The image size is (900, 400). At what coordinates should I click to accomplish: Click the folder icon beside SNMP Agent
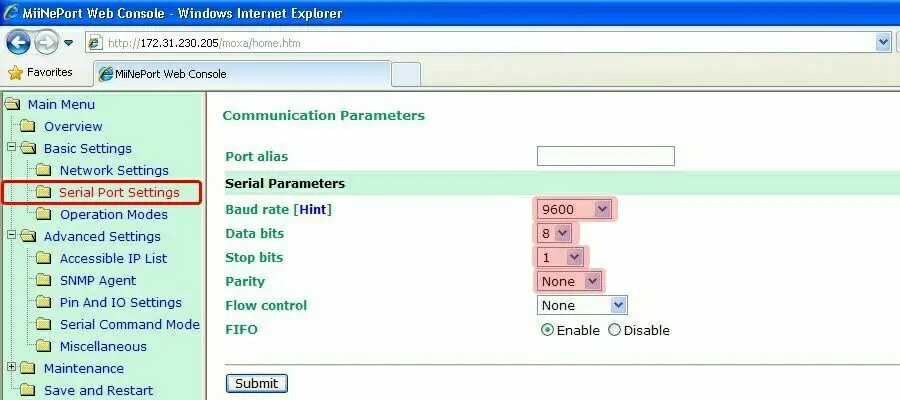pyautogui.click(x=43, y=280)
